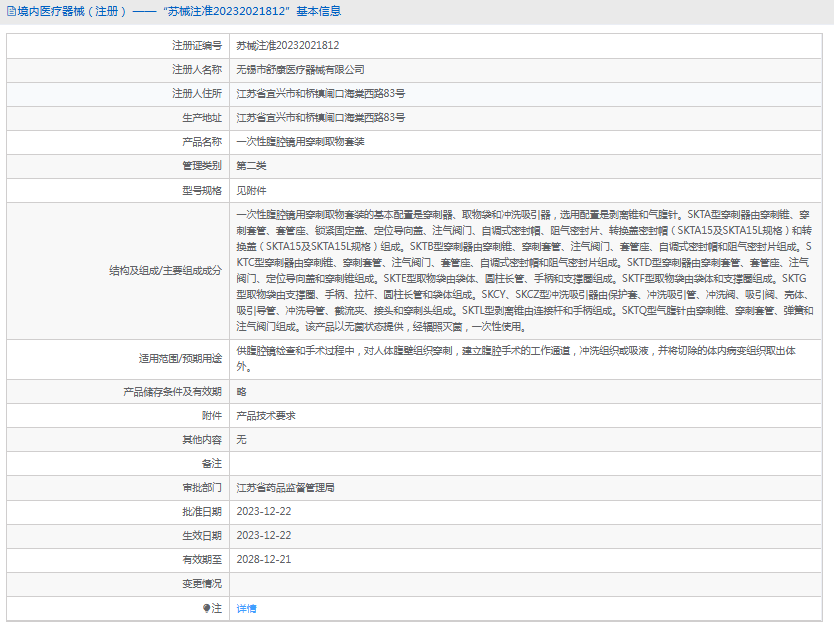Select the value '略' in the storage conditions row
The width and height of the screenshot is (834, 631).
pos(241,392)
